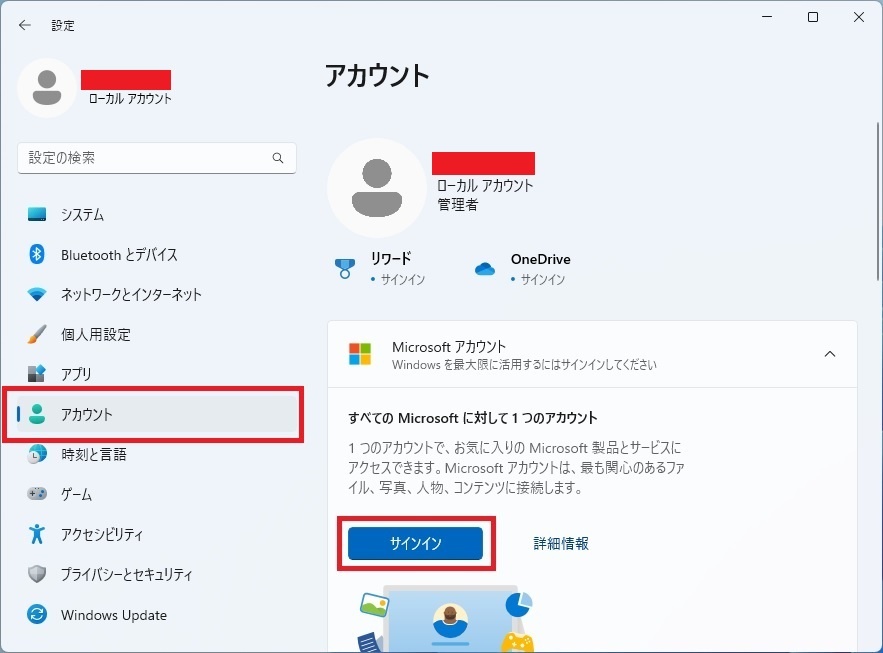Click the アクセシビリティ figure icon
Viewport: 883px width, 653px height.
click(37, 534)
